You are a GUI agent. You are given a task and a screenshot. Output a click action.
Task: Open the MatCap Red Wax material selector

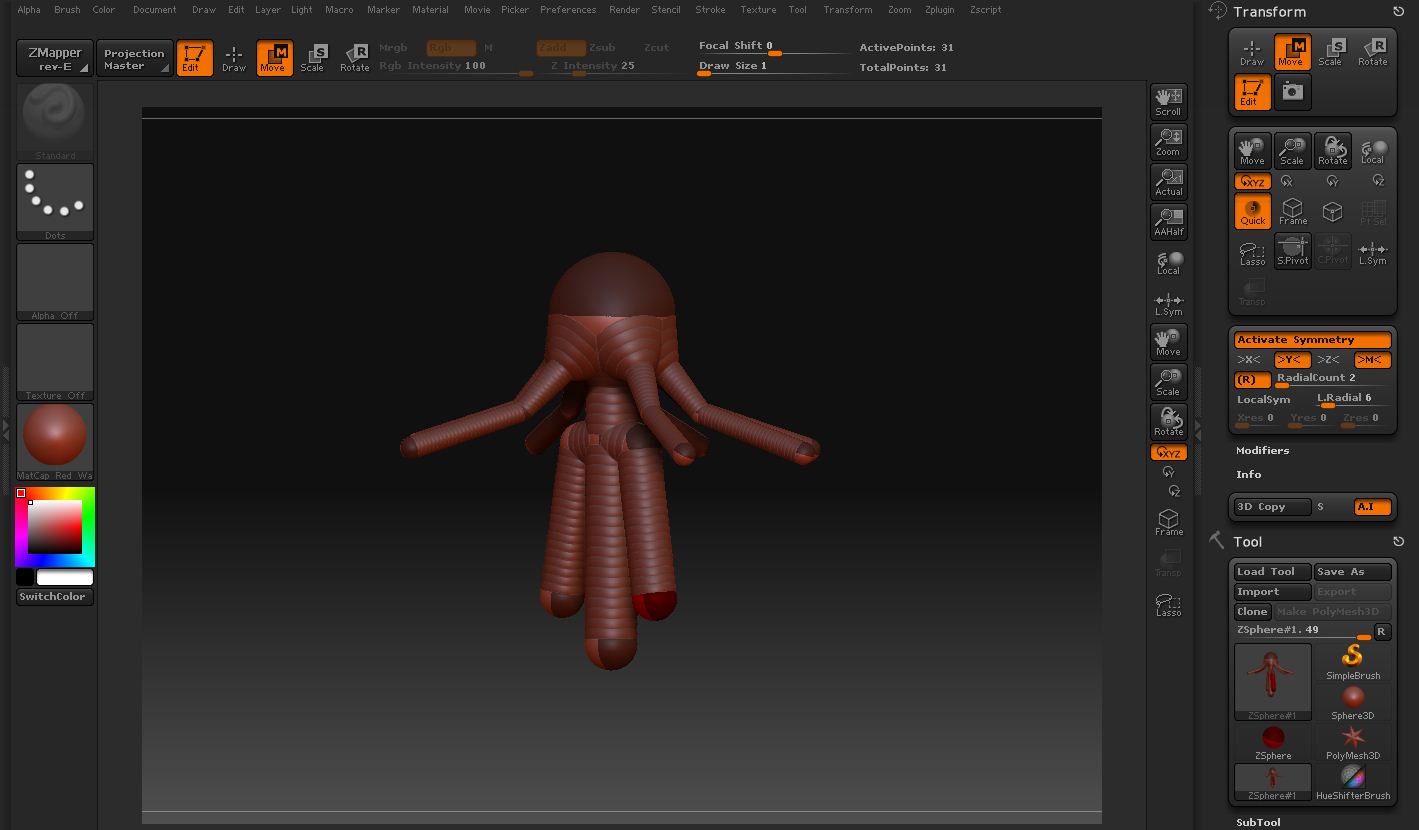click(55, 442)
